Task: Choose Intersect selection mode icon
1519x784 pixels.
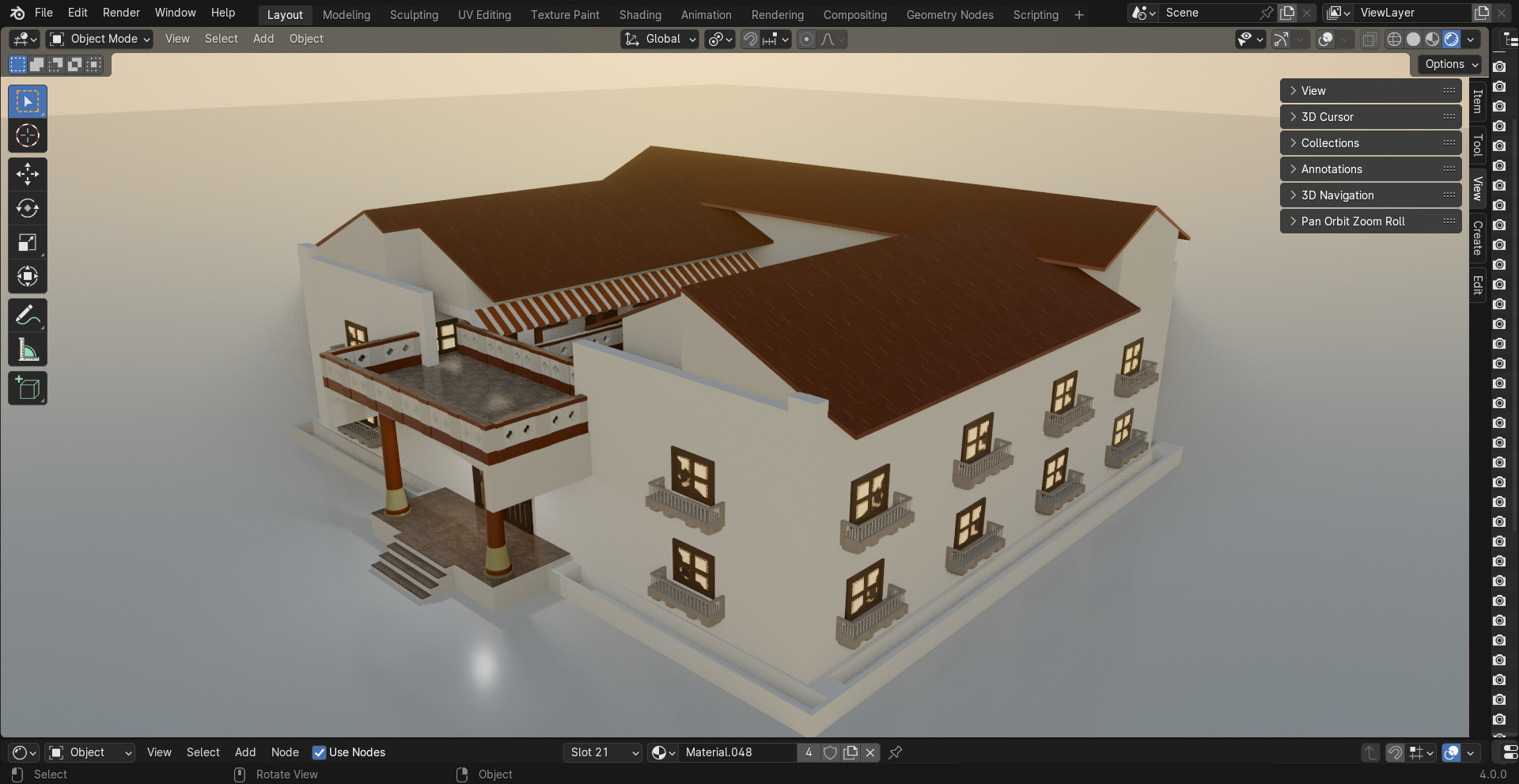Action: (93, 65)
